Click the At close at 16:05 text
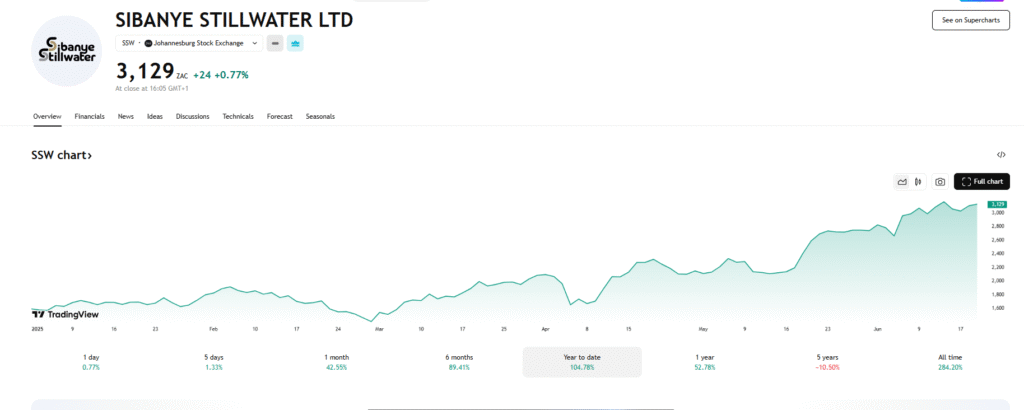 (x=151, y=87)
